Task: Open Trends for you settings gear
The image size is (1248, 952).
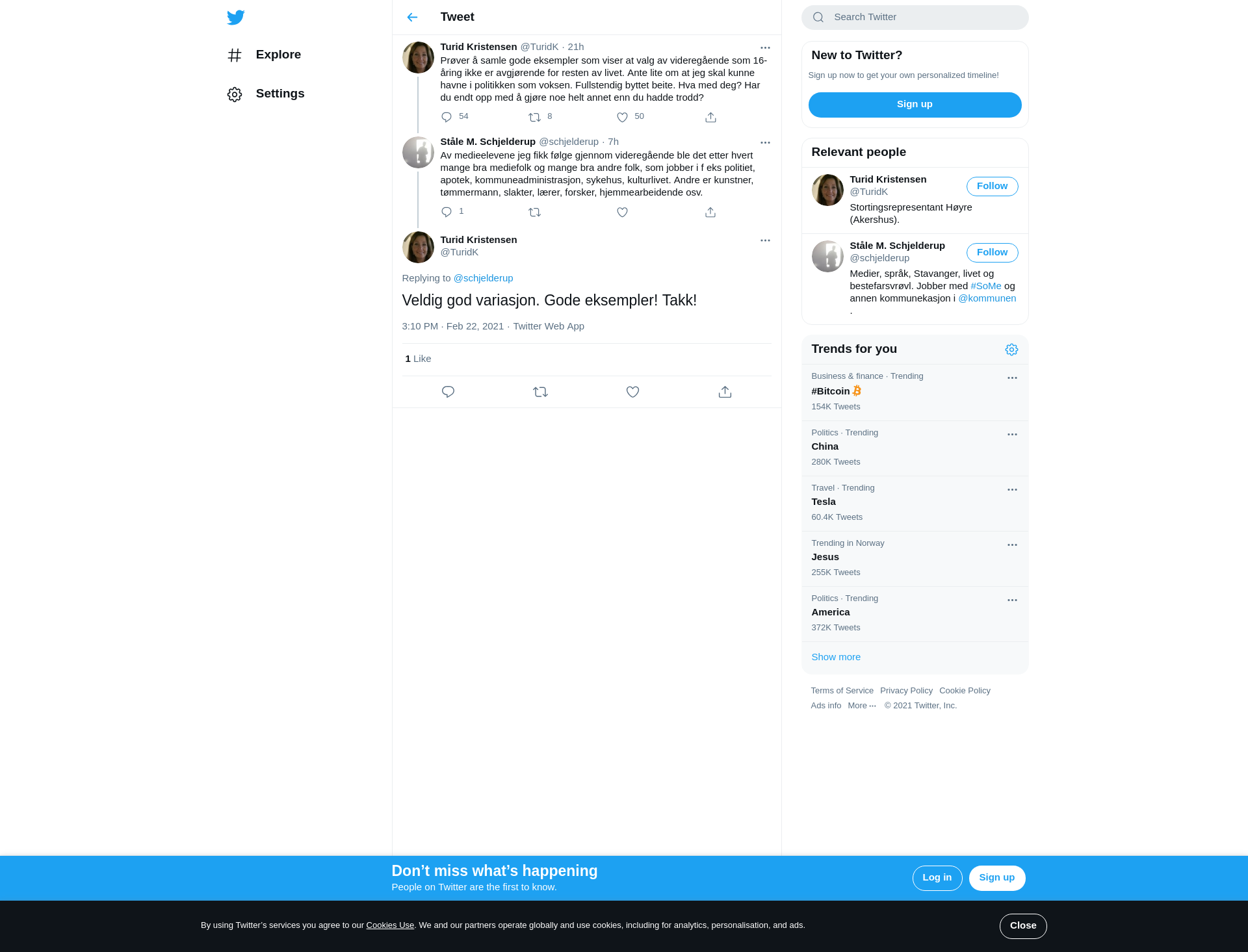Action: [1011, 350]
